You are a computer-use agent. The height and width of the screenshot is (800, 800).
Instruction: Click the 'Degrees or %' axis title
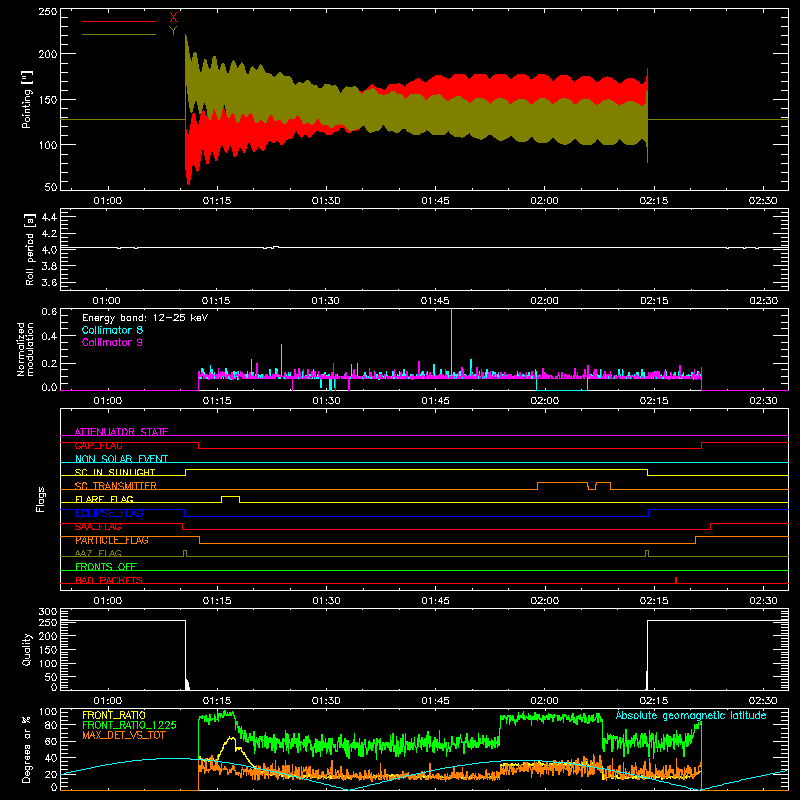[27, 749]
